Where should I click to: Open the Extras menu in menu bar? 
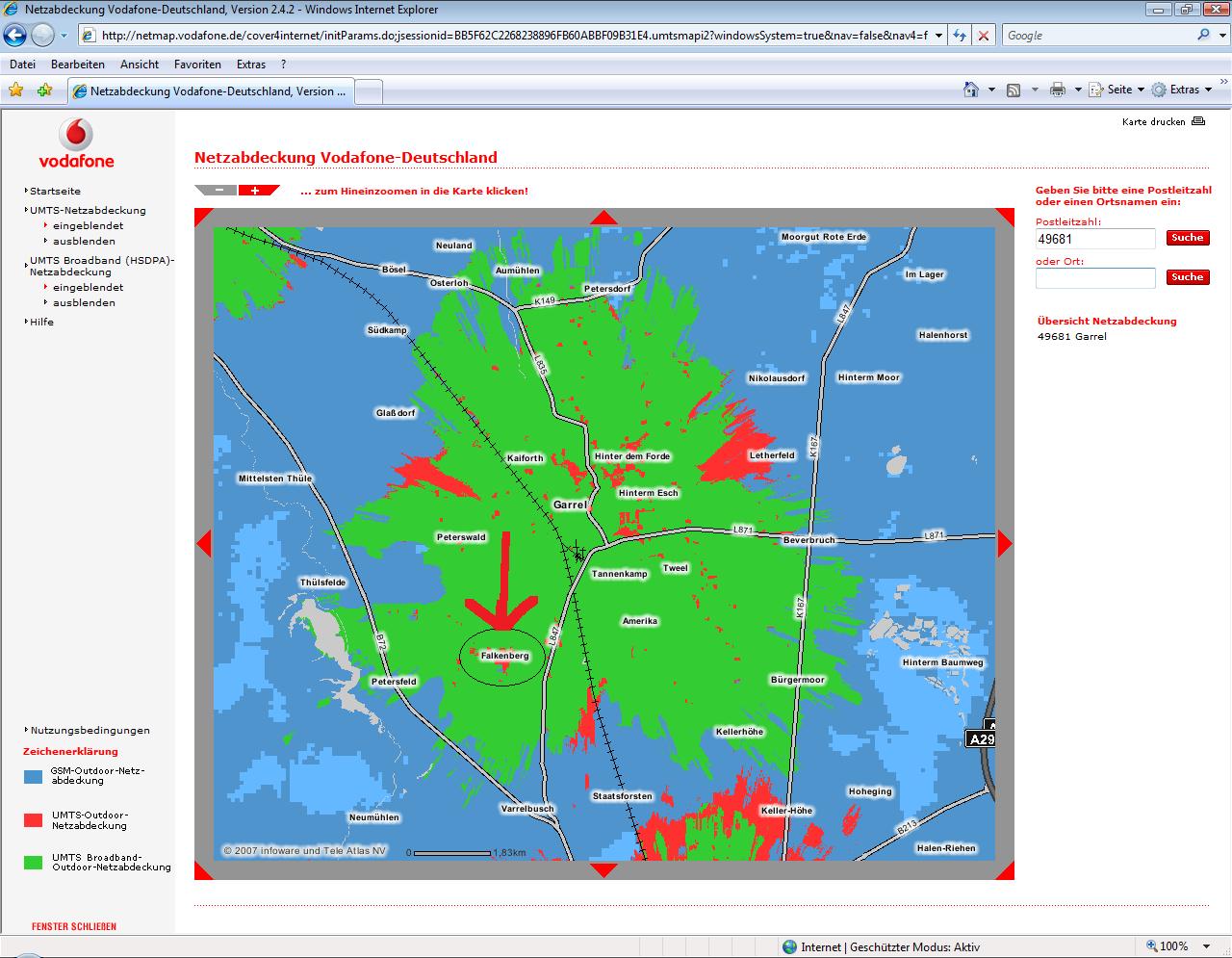click(251, 65)
